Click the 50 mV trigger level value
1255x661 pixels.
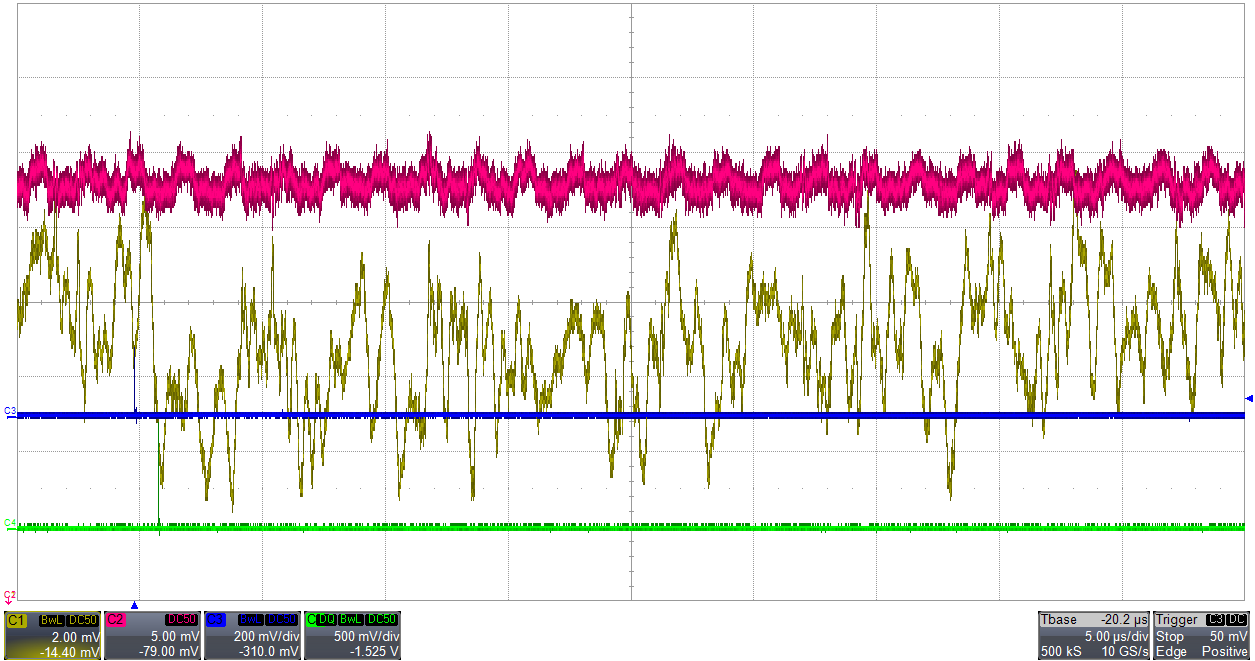1229,636
